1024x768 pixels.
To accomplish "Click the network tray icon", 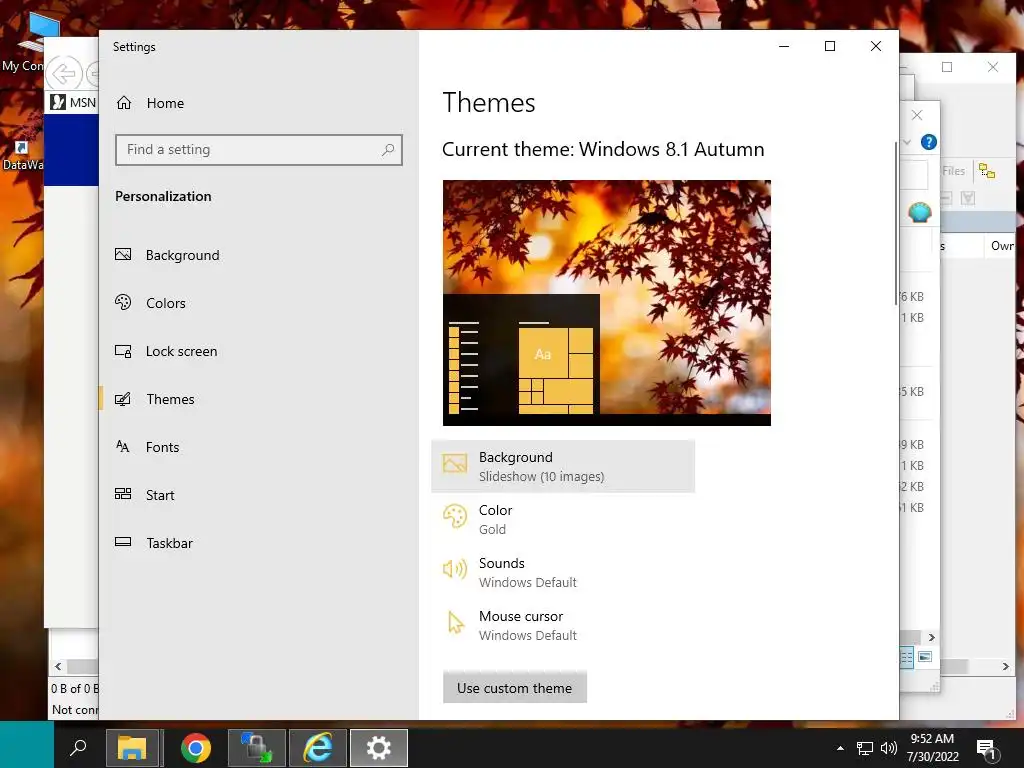I will 865,748.
